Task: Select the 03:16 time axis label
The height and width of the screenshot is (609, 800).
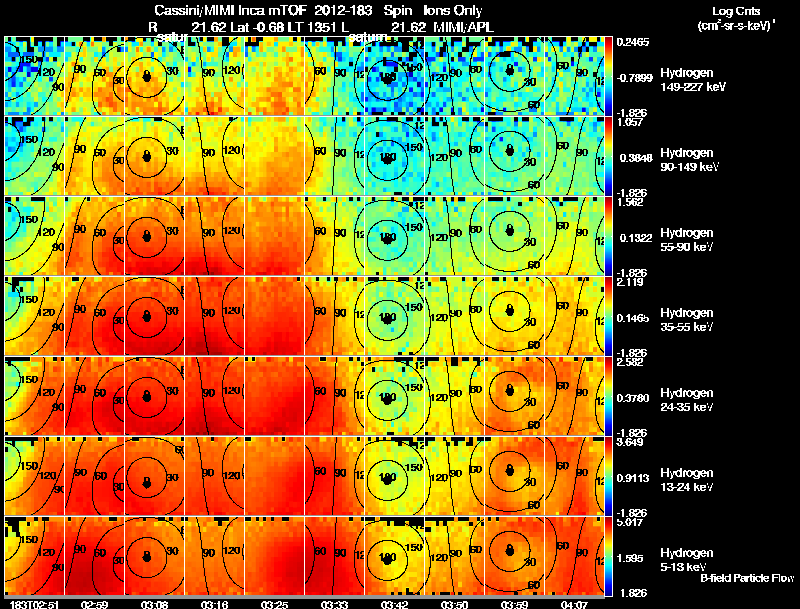Action: 214,605
